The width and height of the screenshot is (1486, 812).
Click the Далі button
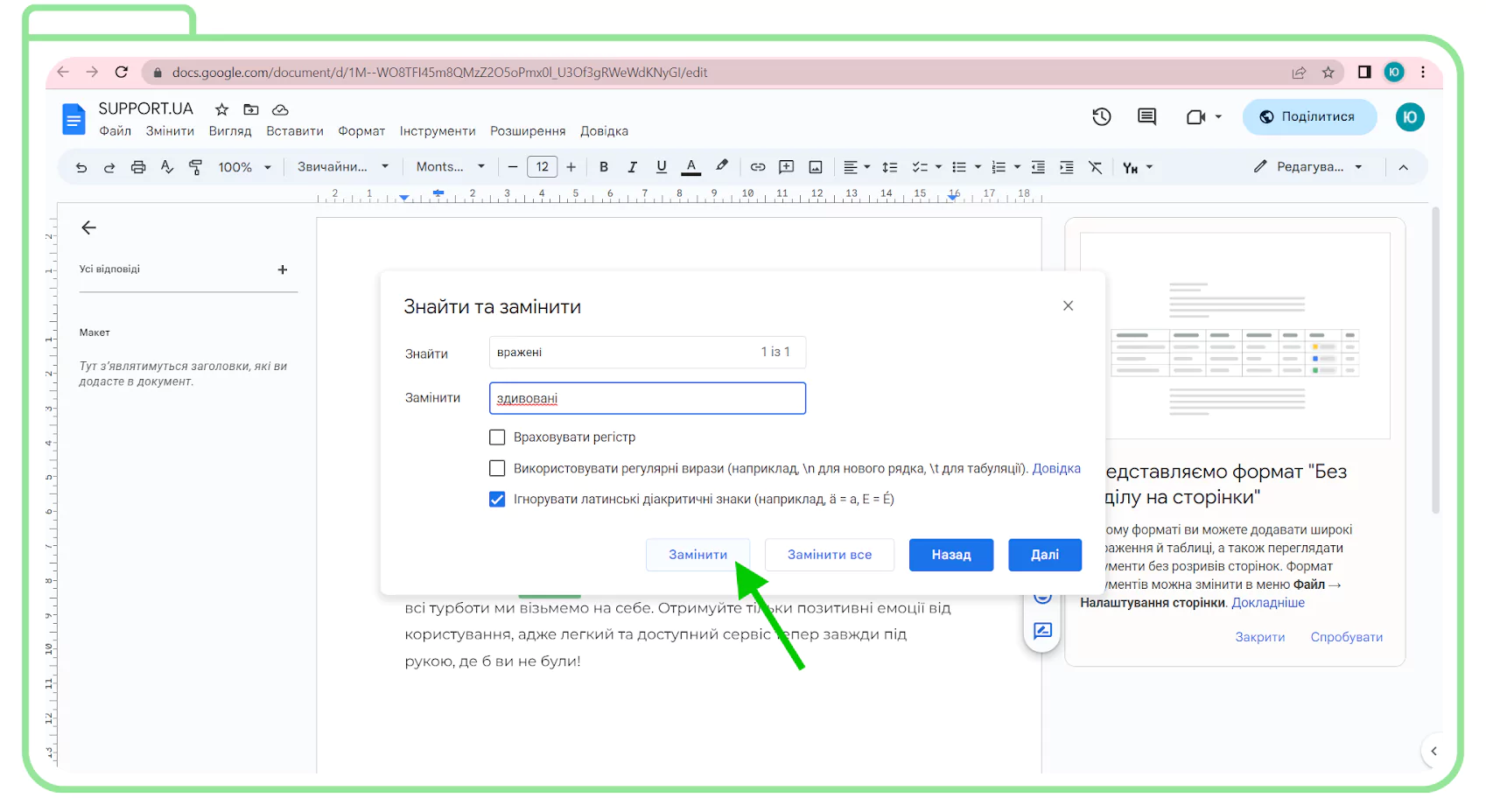[x=1045, y=555]
